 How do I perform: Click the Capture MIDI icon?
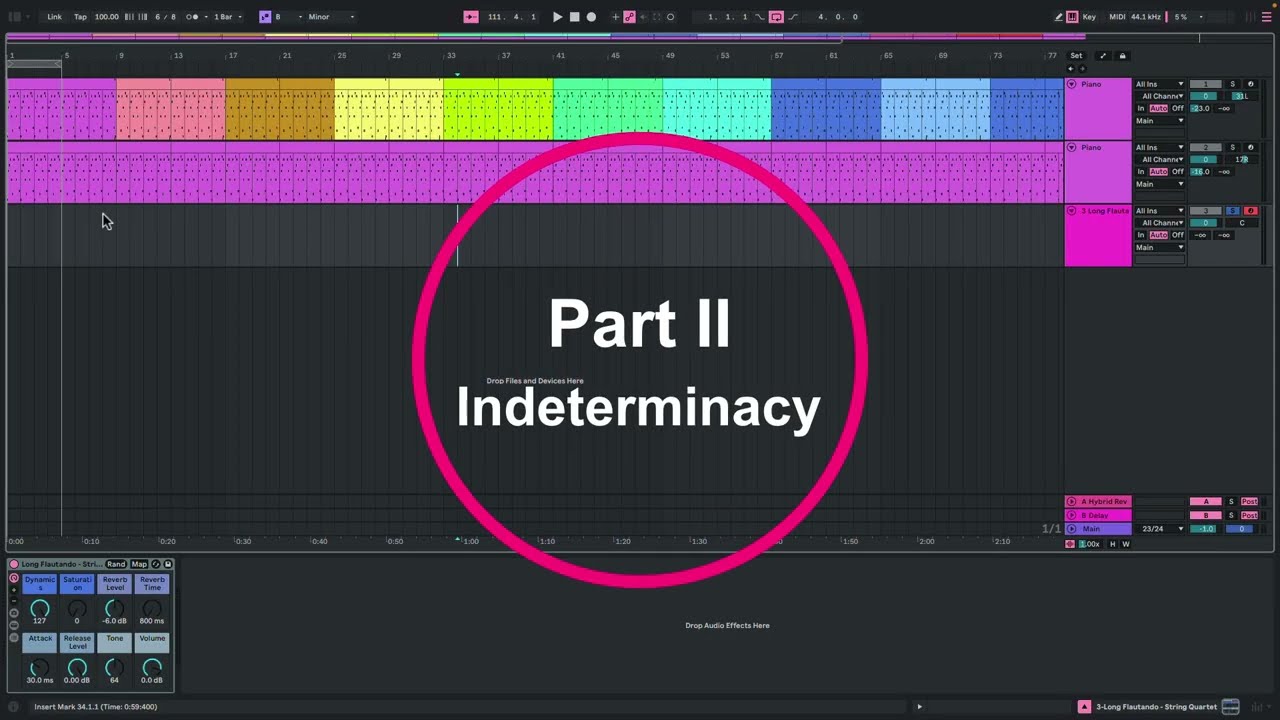(x=657, y=17)
